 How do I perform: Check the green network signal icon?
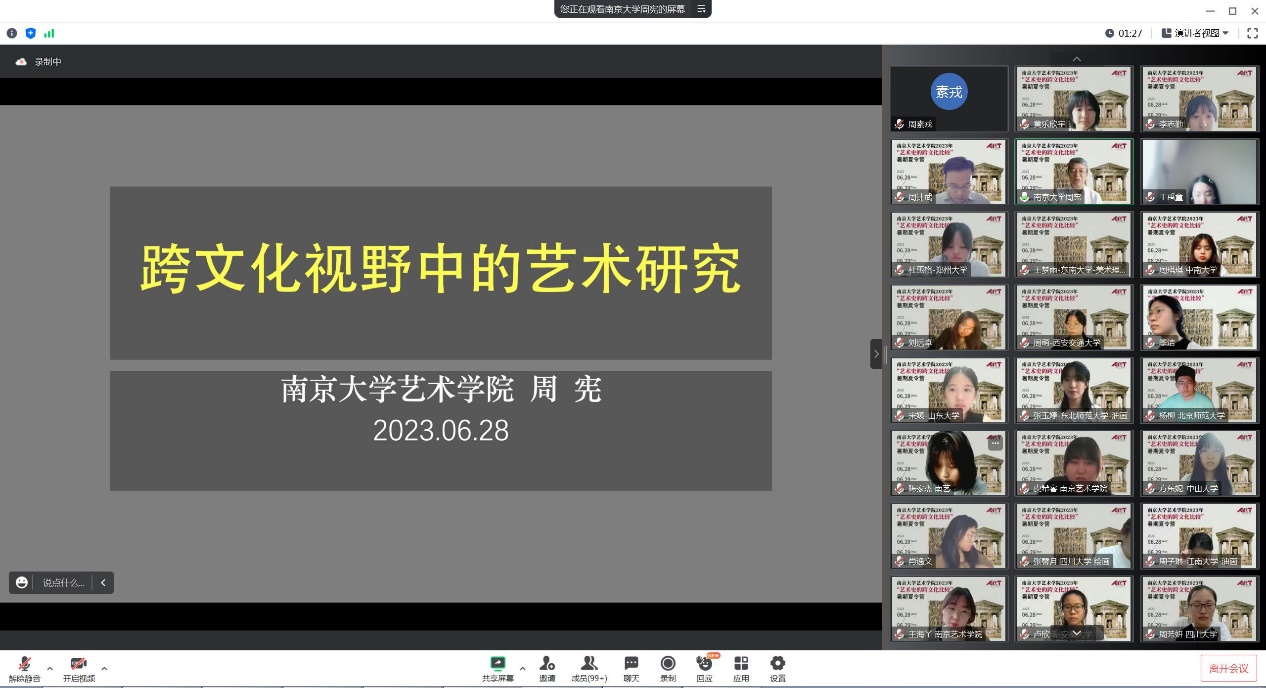tap(49, 33)
